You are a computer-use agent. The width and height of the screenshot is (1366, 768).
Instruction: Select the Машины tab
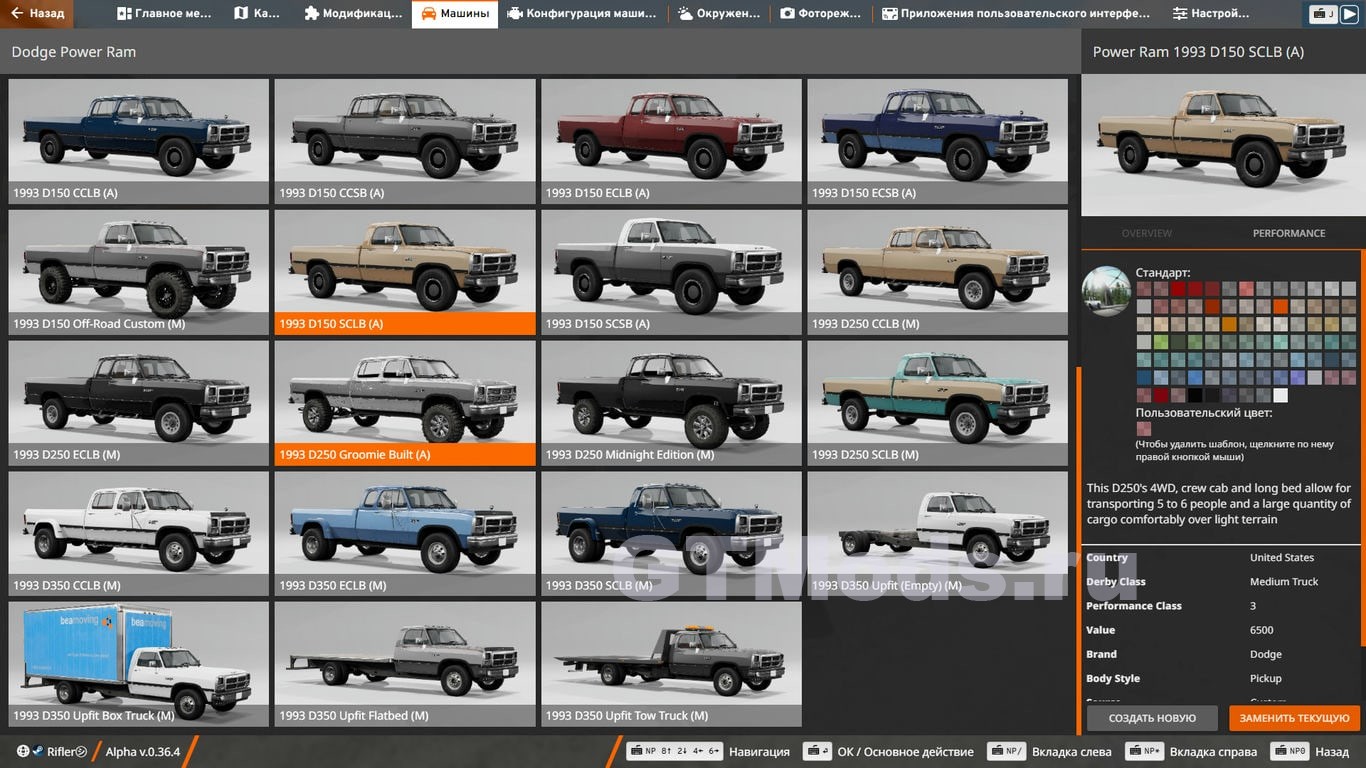coord(455,14)
